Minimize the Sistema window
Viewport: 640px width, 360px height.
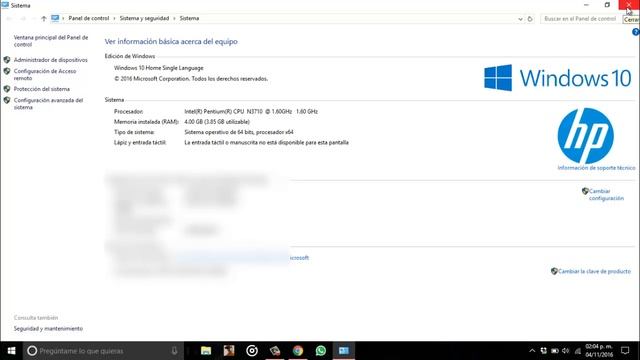tap(586, 5)
